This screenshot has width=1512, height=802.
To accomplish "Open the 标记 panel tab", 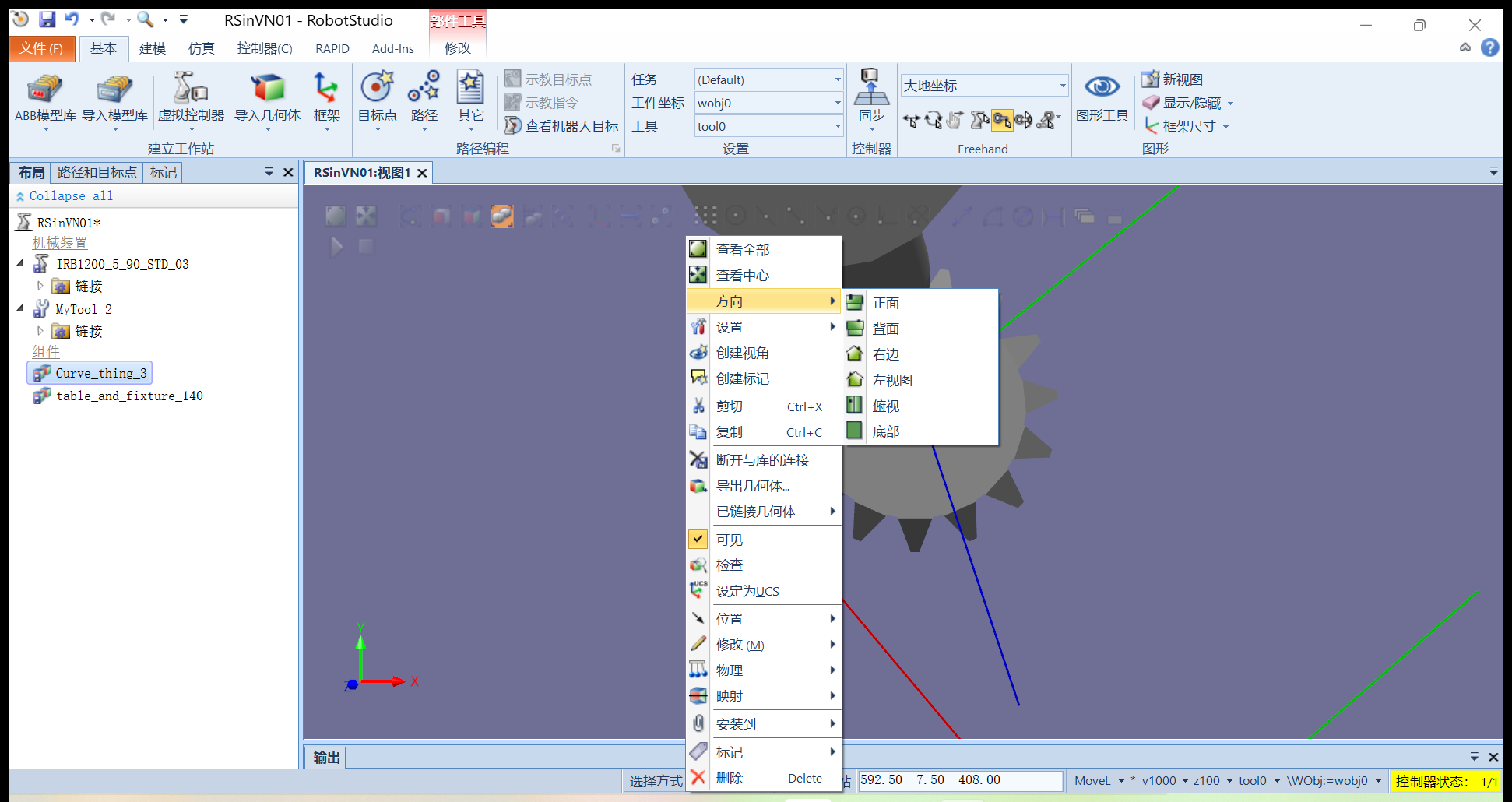I will coord(164,172).
